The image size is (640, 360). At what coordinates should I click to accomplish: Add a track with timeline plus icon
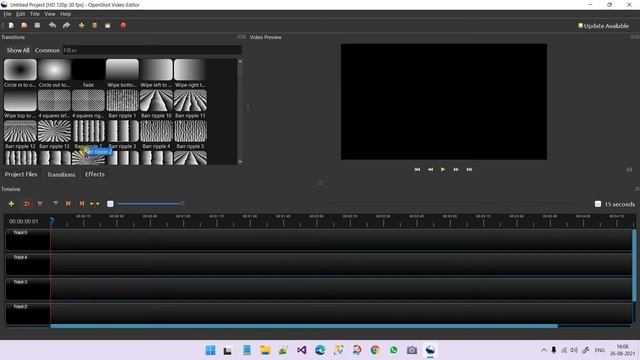(x=11, y=203)
